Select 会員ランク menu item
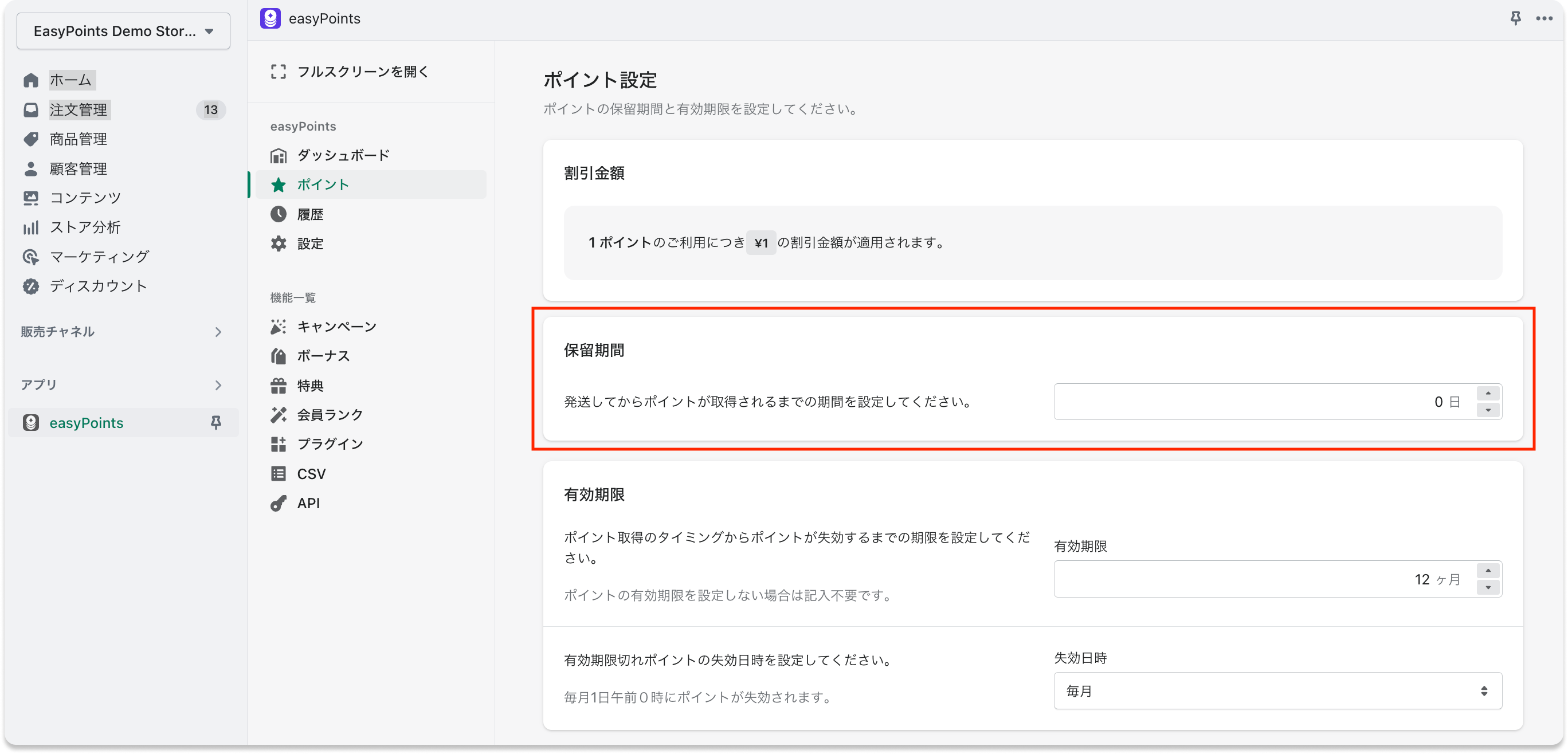 click(x=330, y=415)
